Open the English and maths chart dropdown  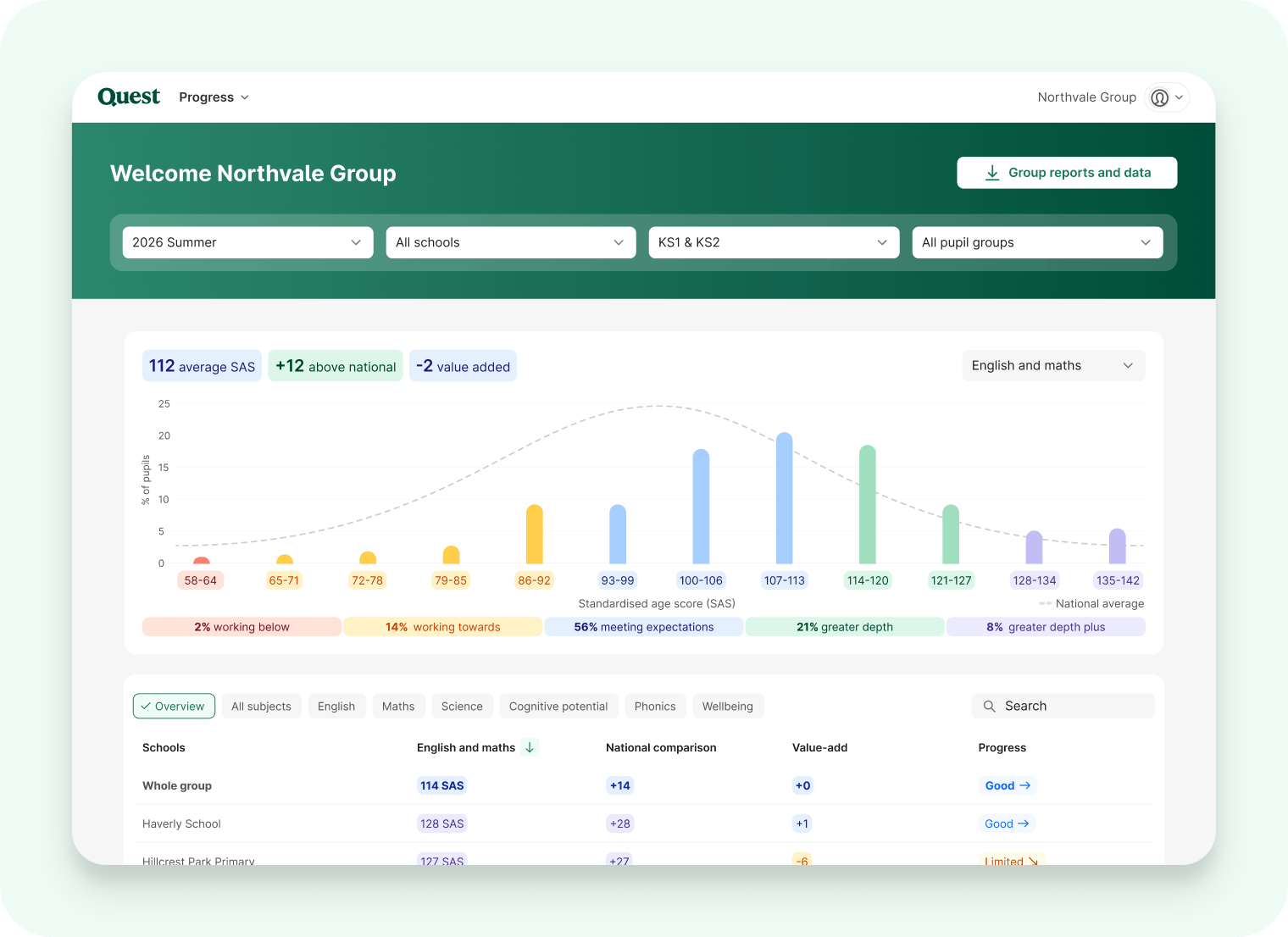[x=1053, y=366]
